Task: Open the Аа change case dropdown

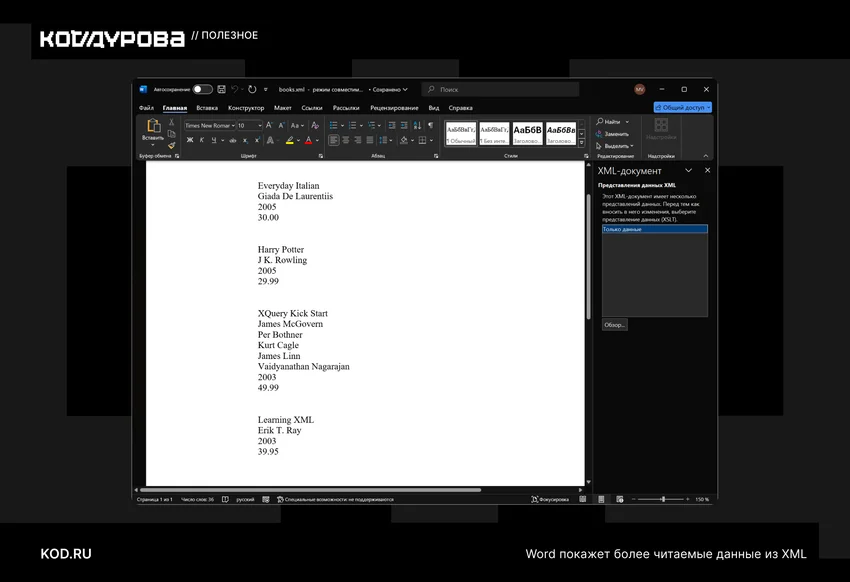Action: pyautogui.click(x=297, y=125)
